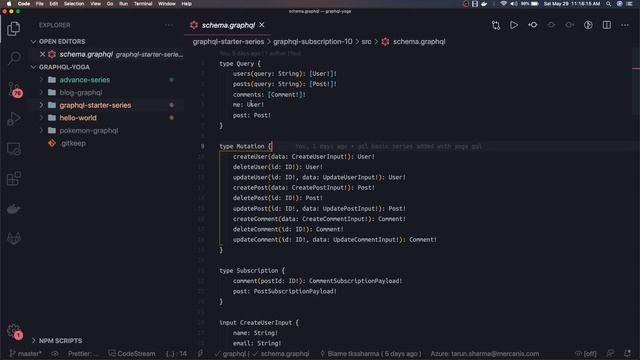Image resolution: width=640 pixels, height=360 pixels.
Task: Click the schema.graphql check status bar item
Action: click(x=281, y=353)
